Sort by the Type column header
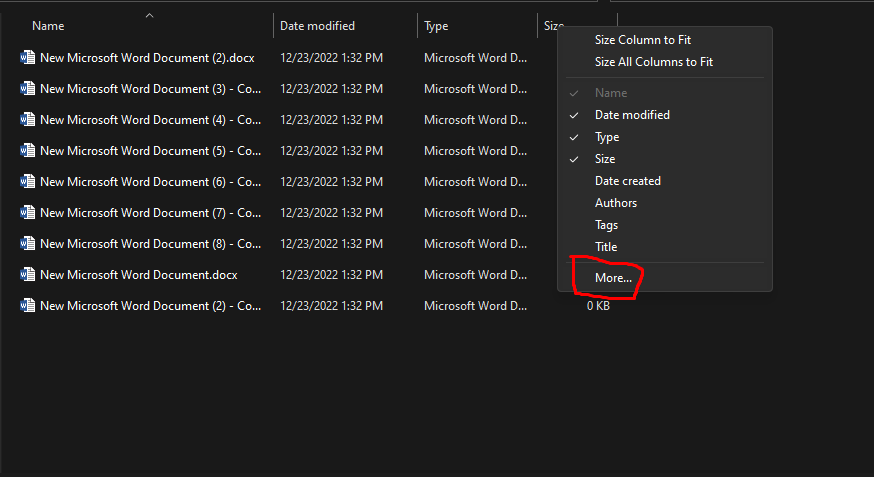 (x=436, y=26)
